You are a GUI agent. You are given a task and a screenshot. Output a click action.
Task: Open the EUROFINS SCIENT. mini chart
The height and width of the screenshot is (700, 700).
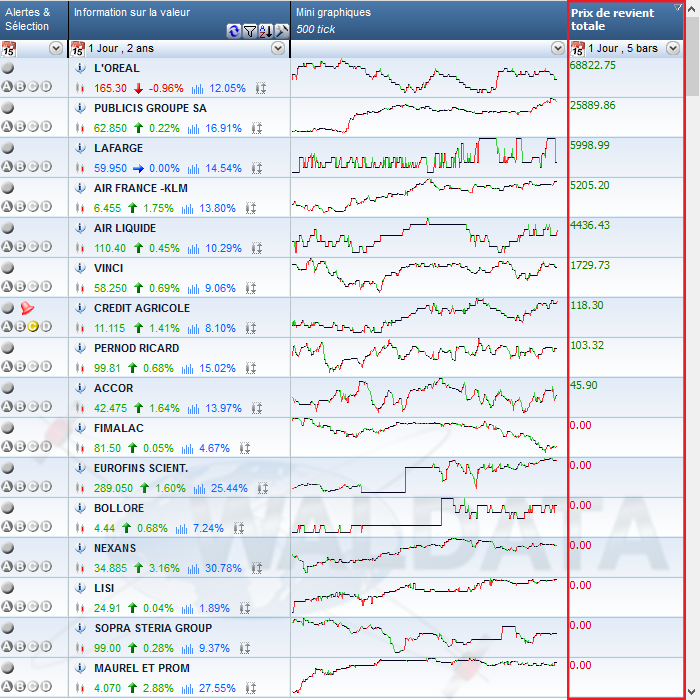tap(425, 475)
